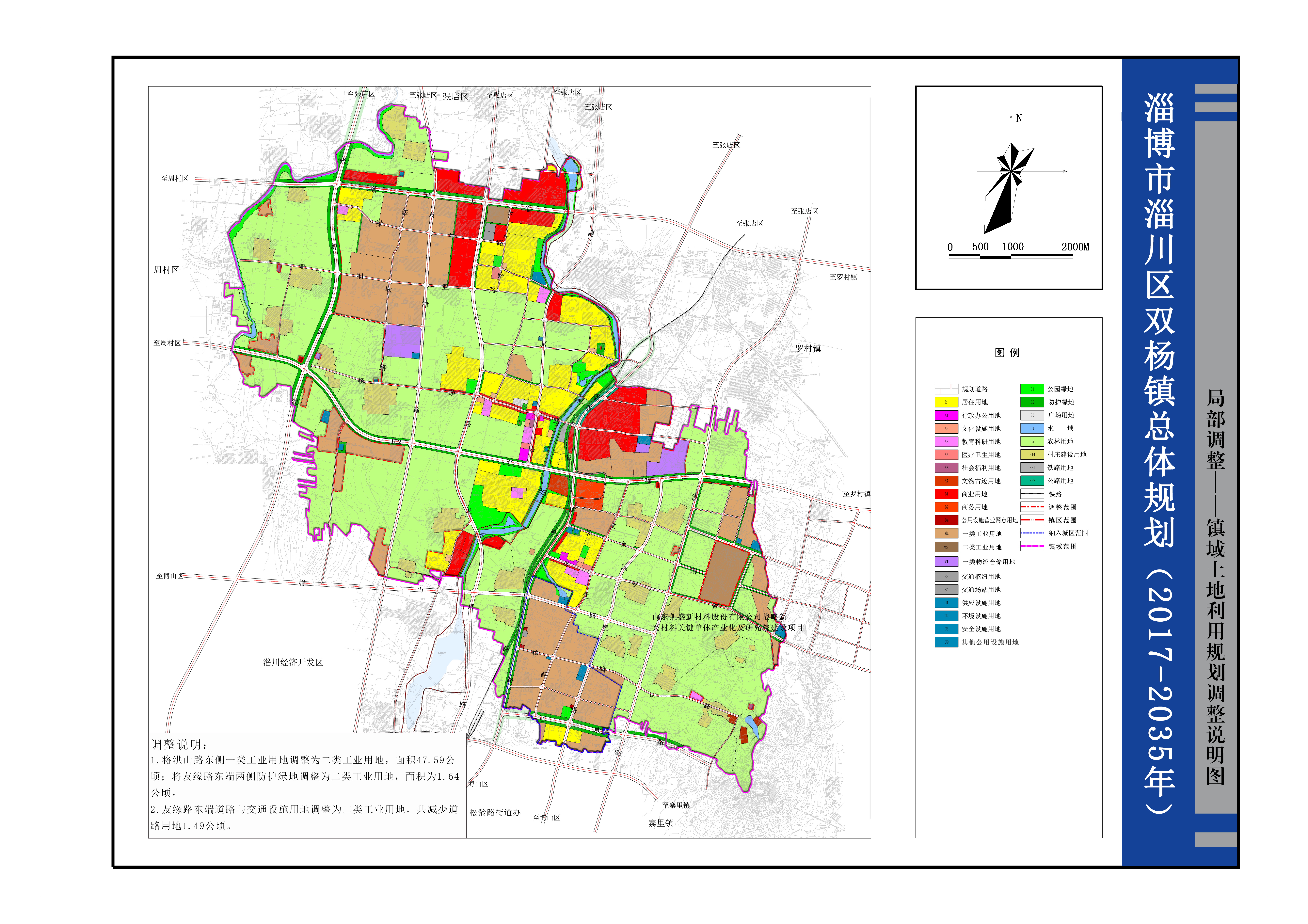Click the G1 公园绿地 legend box
Screen dimensions: 1308x924
[x=1032, y=389]
